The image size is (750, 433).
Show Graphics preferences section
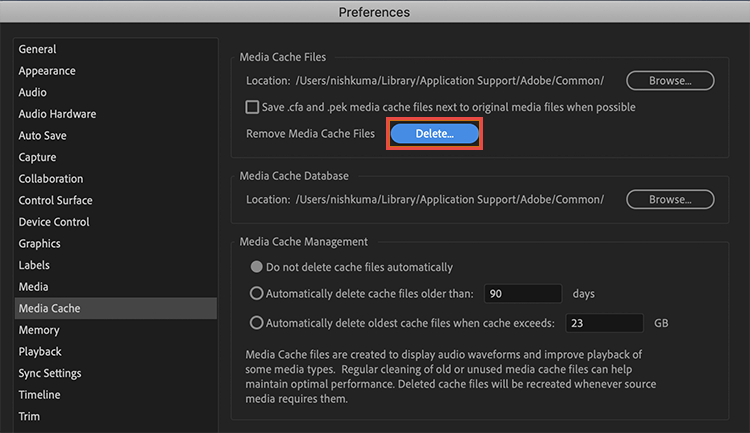pyautogui.click(x=40, y=243)
